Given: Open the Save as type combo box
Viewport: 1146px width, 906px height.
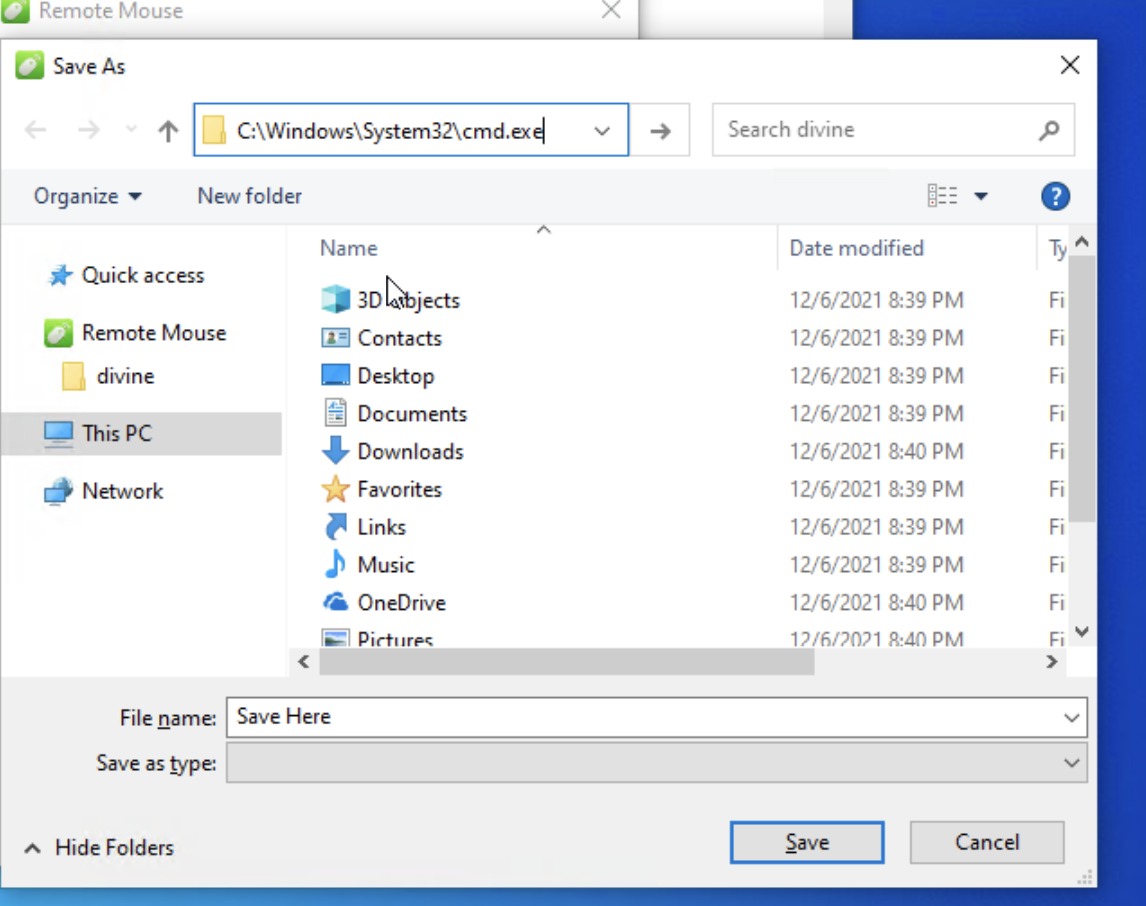Looking at the screenshot, I should pos(656,763).
